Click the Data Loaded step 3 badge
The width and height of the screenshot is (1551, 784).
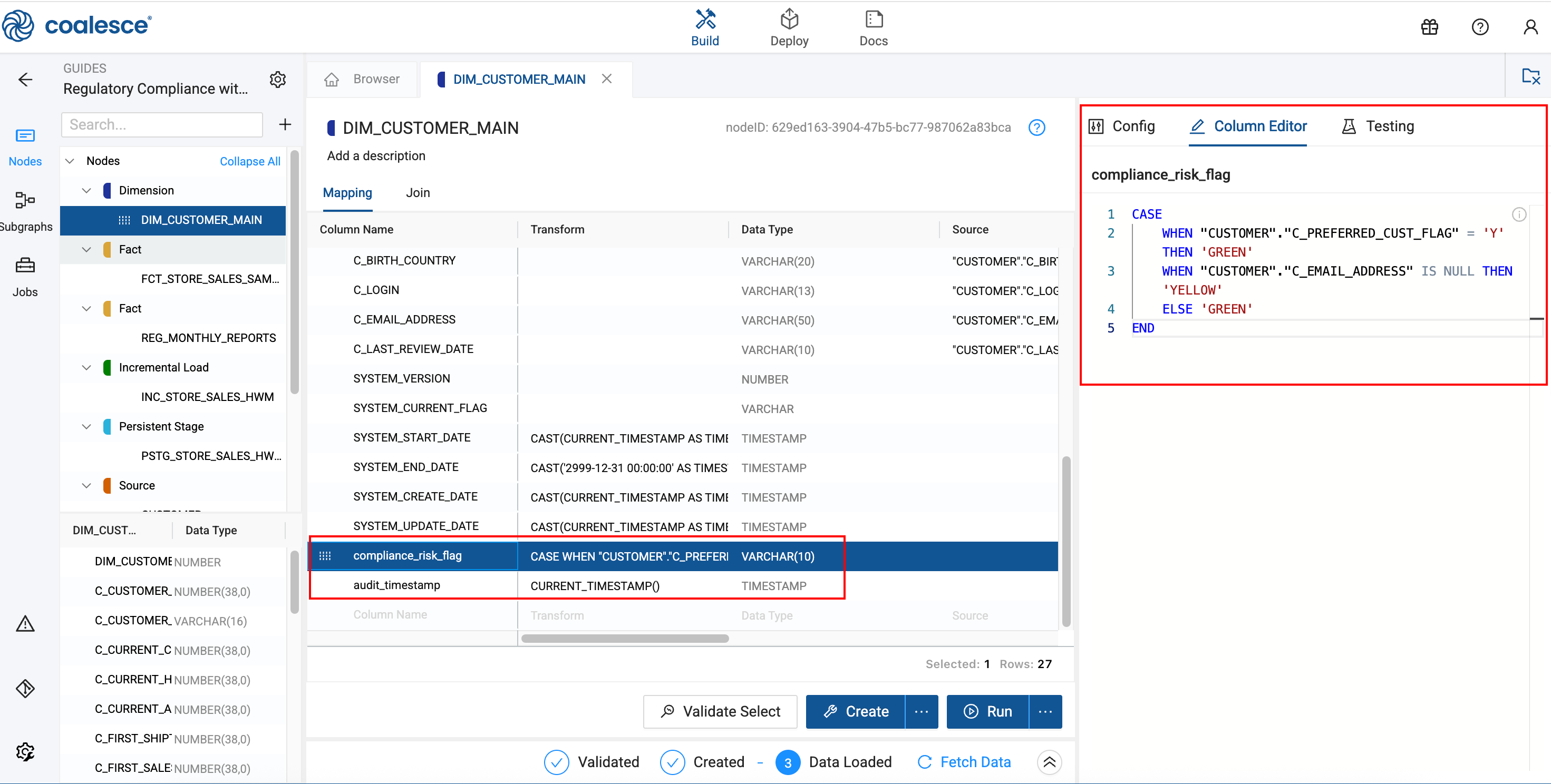coord(788,762)
